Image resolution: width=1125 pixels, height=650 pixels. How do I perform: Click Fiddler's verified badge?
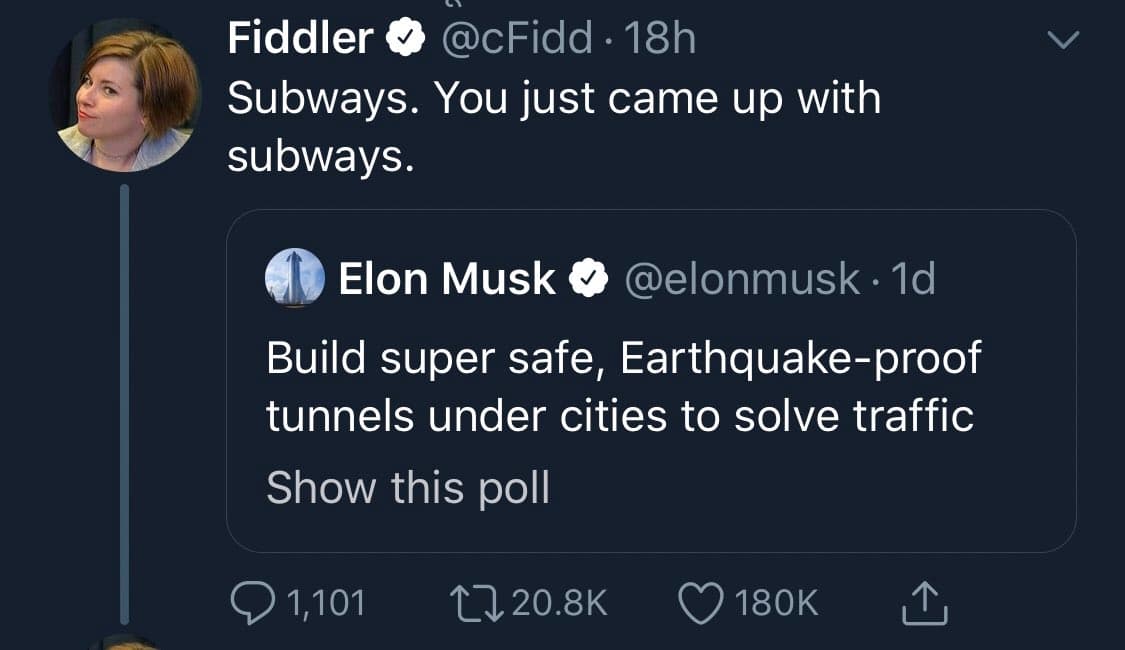coord(406,38)
